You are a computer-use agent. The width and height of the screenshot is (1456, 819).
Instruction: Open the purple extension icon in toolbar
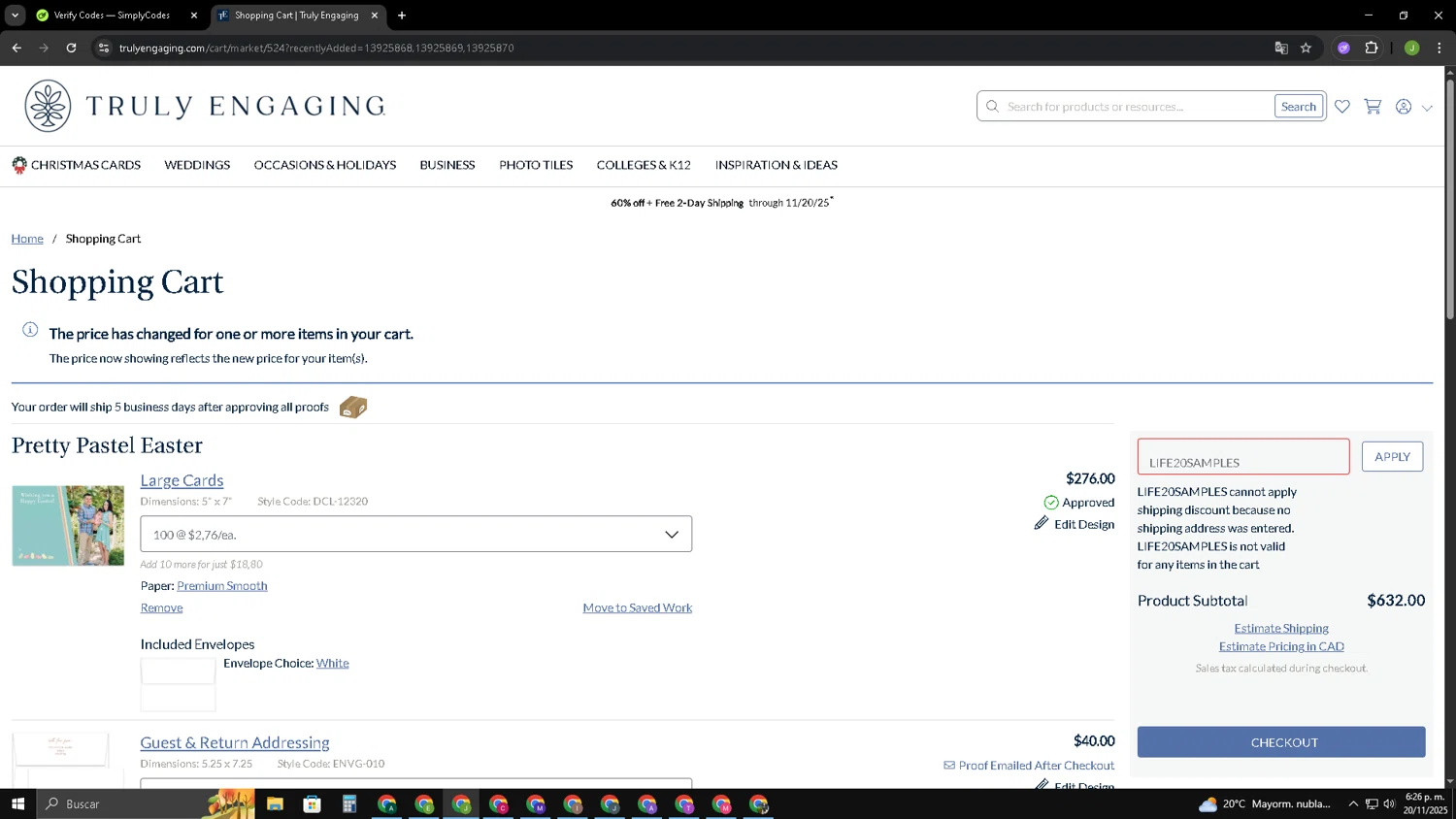click(1343, 48)
